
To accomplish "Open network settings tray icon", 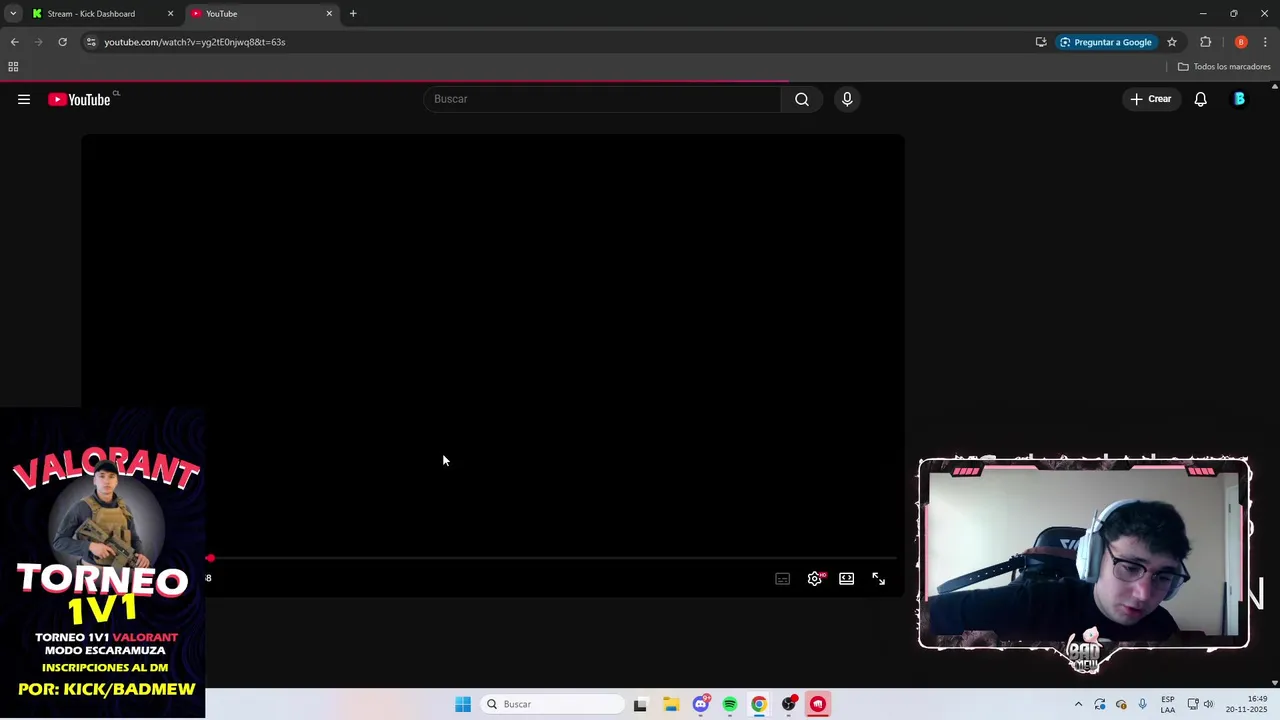I will coord(1193,704).
